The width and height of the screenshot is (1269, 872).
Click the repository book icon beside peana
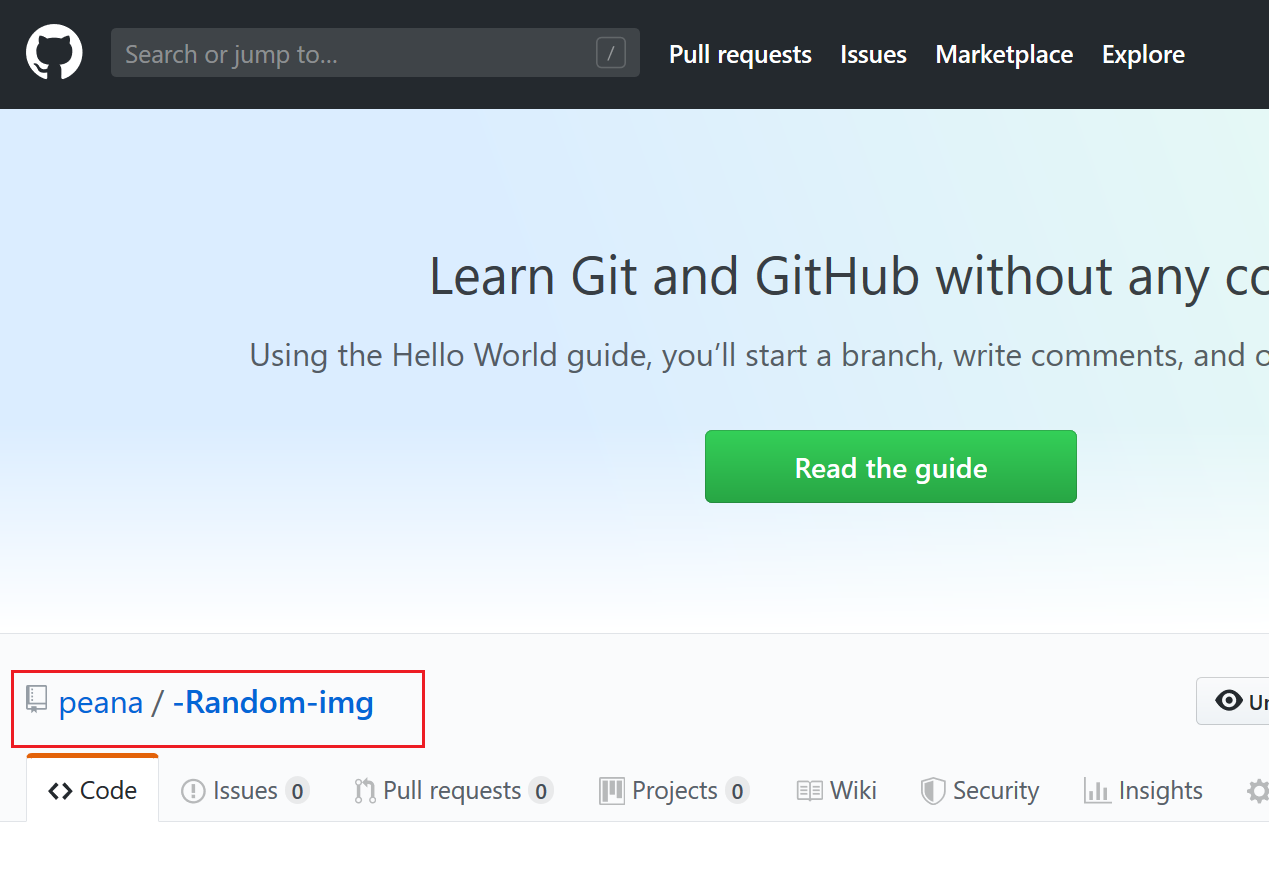pyautogui.click(x=37, y=700)
